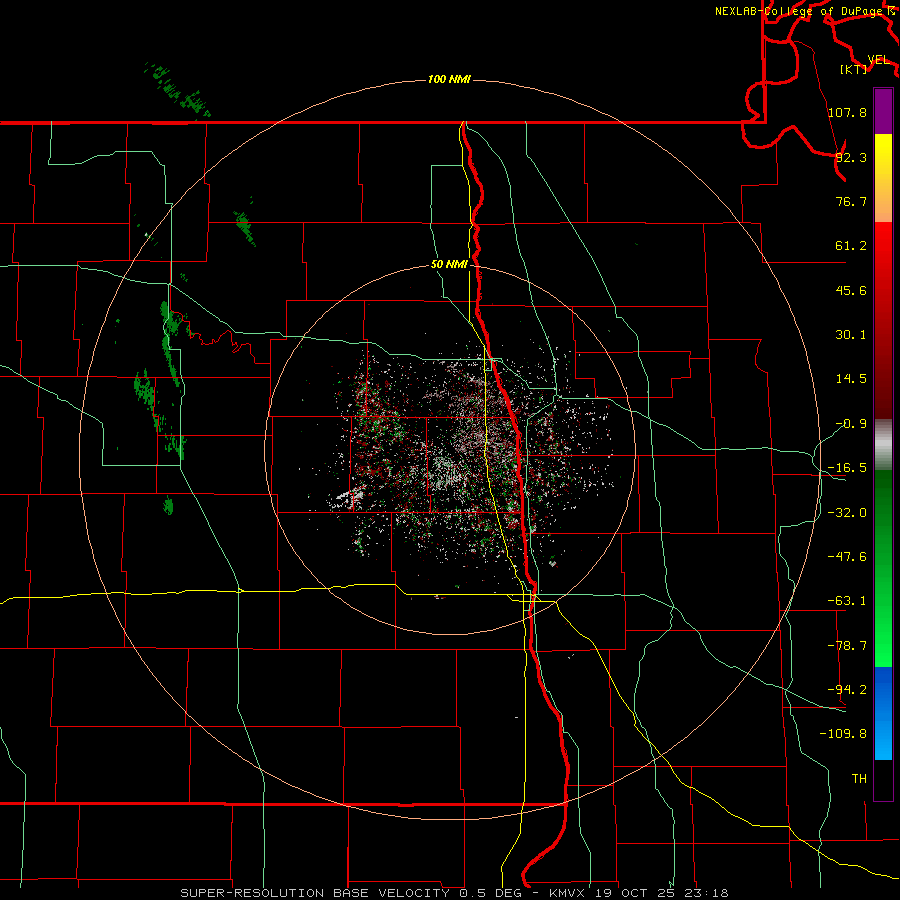
Task: Select the 76.7 legend value
Action: click(x=851, y=201)
